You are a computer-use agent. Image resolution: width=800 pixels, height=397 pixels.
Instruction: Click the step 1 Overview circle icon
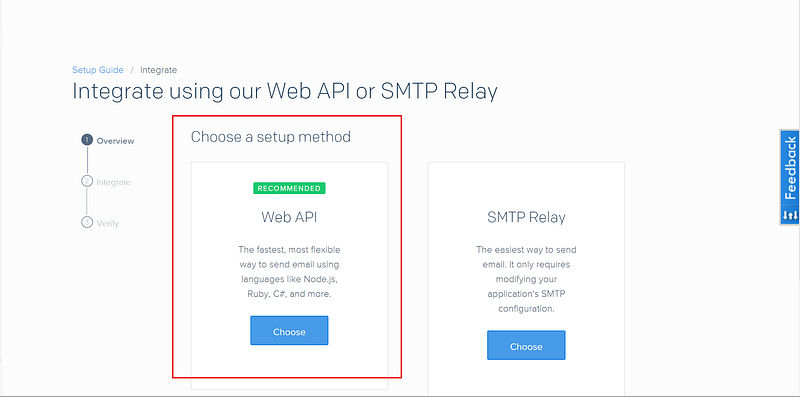coord(87,140)
